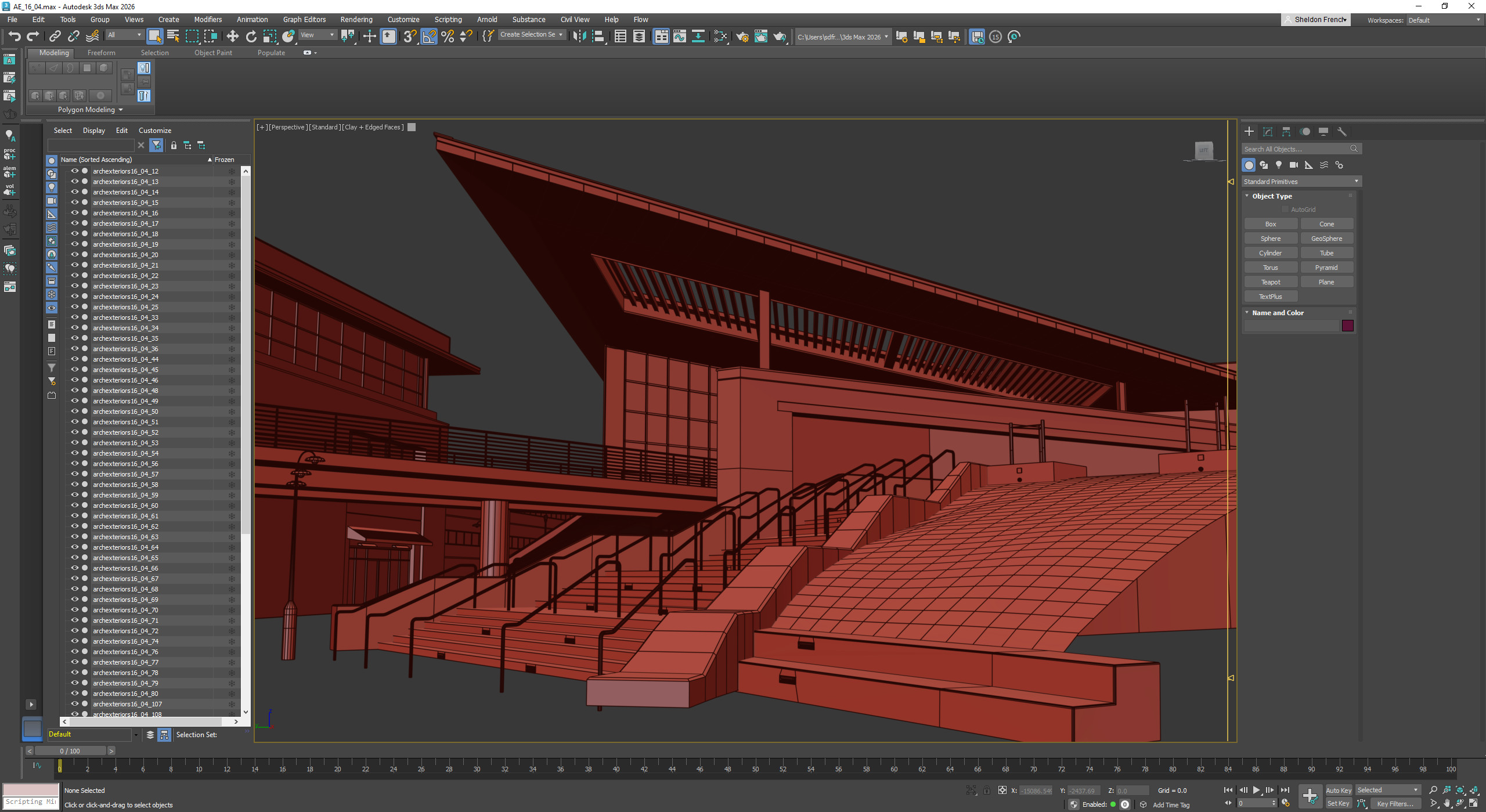Image resolution: width=1486 pixels, height=812 pixels.
Task: Open the Workspaces dropdown
Action: [x=1445, y=20]
